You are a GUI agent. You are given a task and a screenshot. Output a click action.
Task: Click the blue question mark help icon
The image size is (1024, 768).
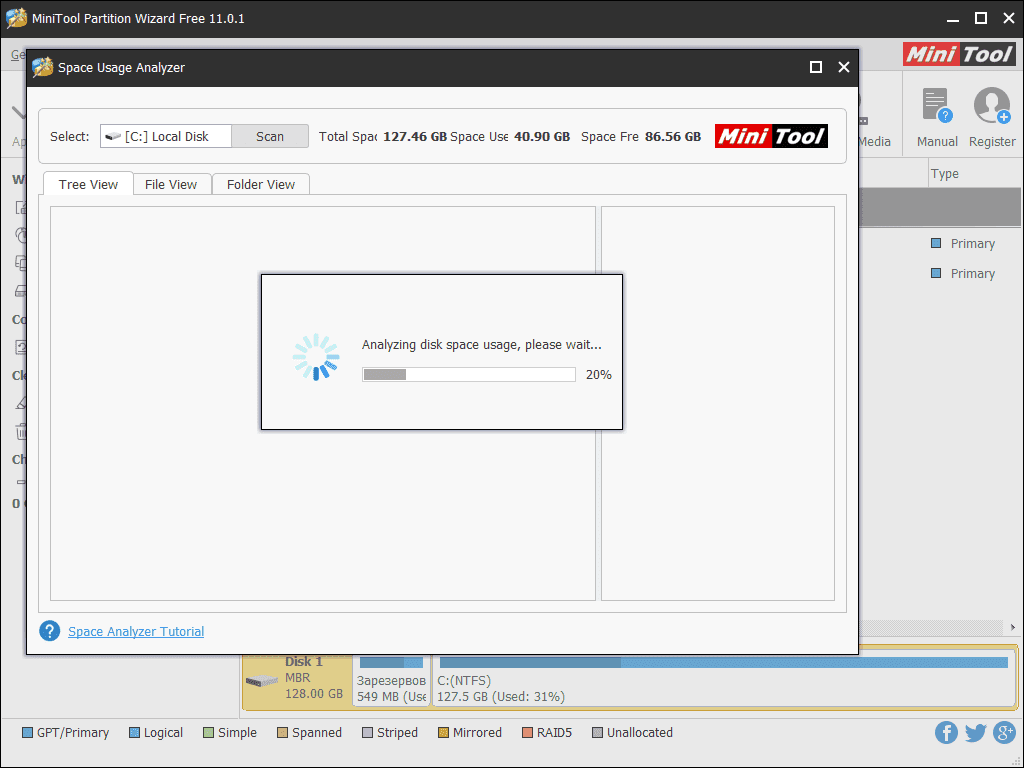click(50, 631)
